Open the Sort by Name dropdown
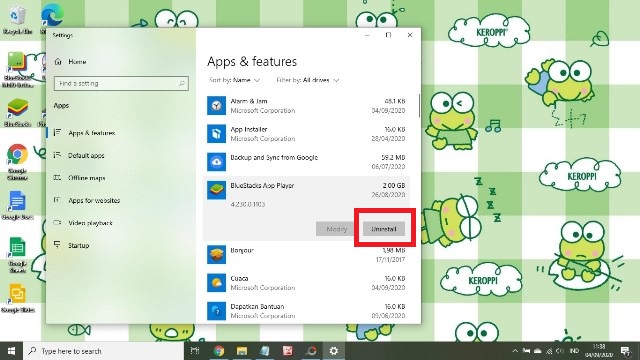 click(x=234, y=80)
